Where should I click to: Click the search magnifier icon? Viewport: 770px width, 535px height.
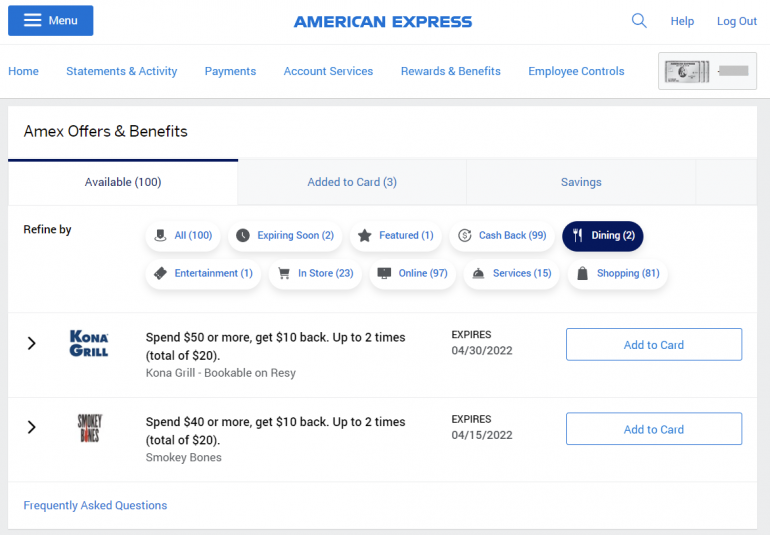pos(639,21)
